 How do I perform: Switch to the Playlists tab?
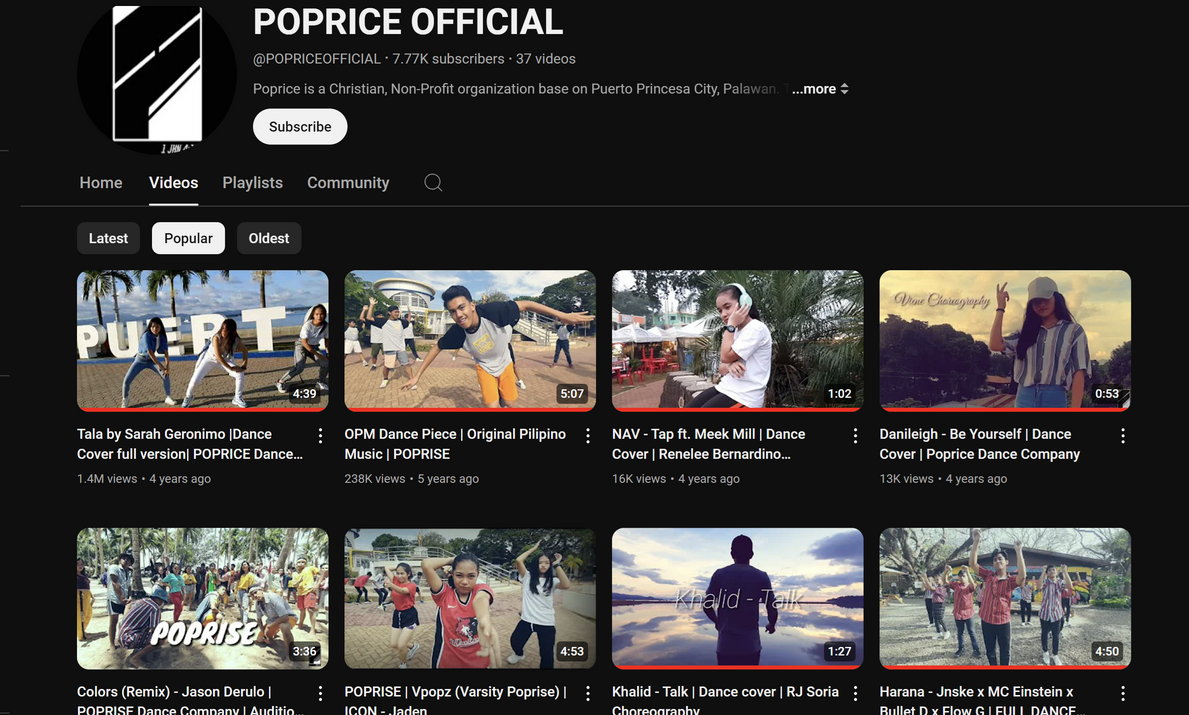click(252, 183)
